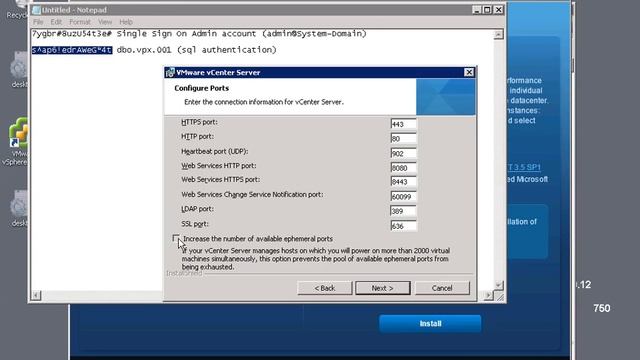
Task: Click the Single Sign On Admin account line
Action: pyautogui.click(x=199, y=33)
